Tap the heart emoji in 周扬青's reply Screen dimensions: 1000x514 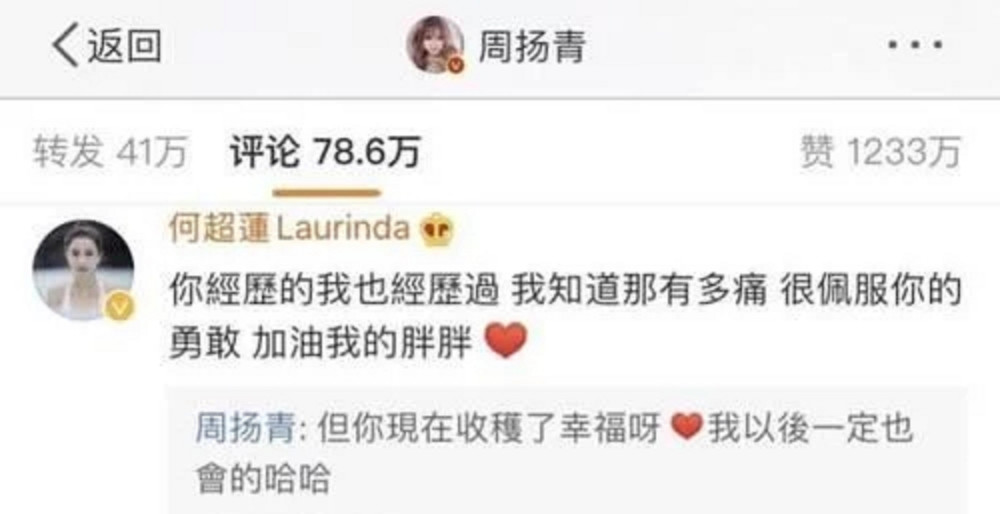(687, 425)
